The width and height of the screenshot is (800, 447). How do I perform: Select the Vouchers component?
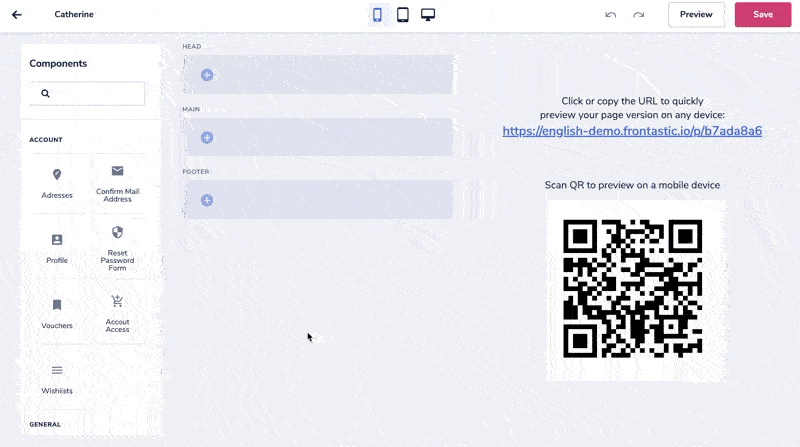tap(57, 314)
